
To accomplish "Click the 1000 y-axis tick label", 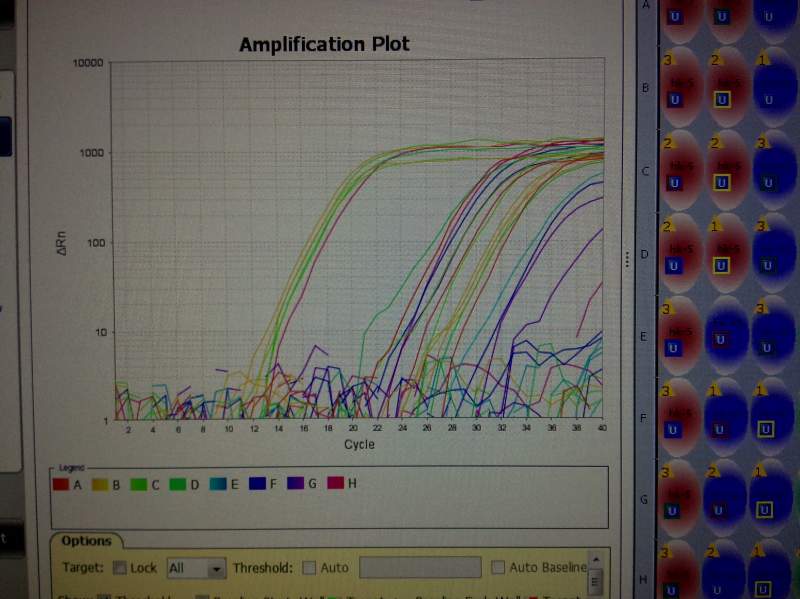I will [x=91, y=153].
